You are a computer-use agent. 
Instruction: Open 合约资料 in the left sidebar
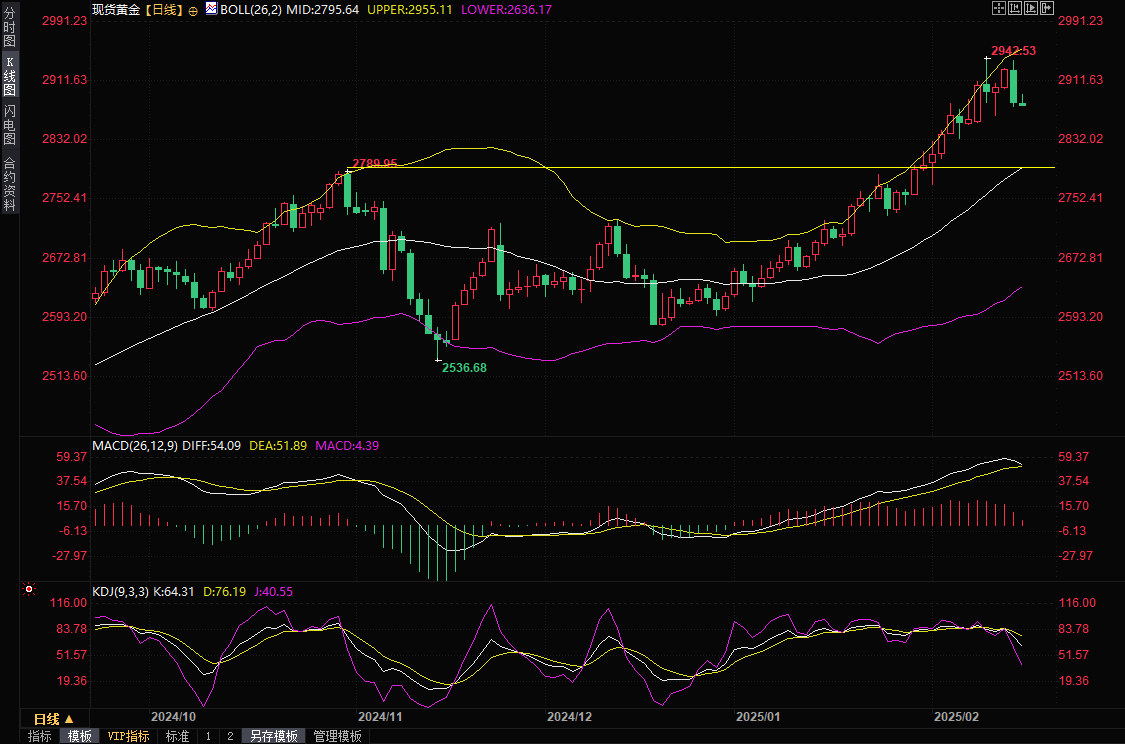coord(9,184)
